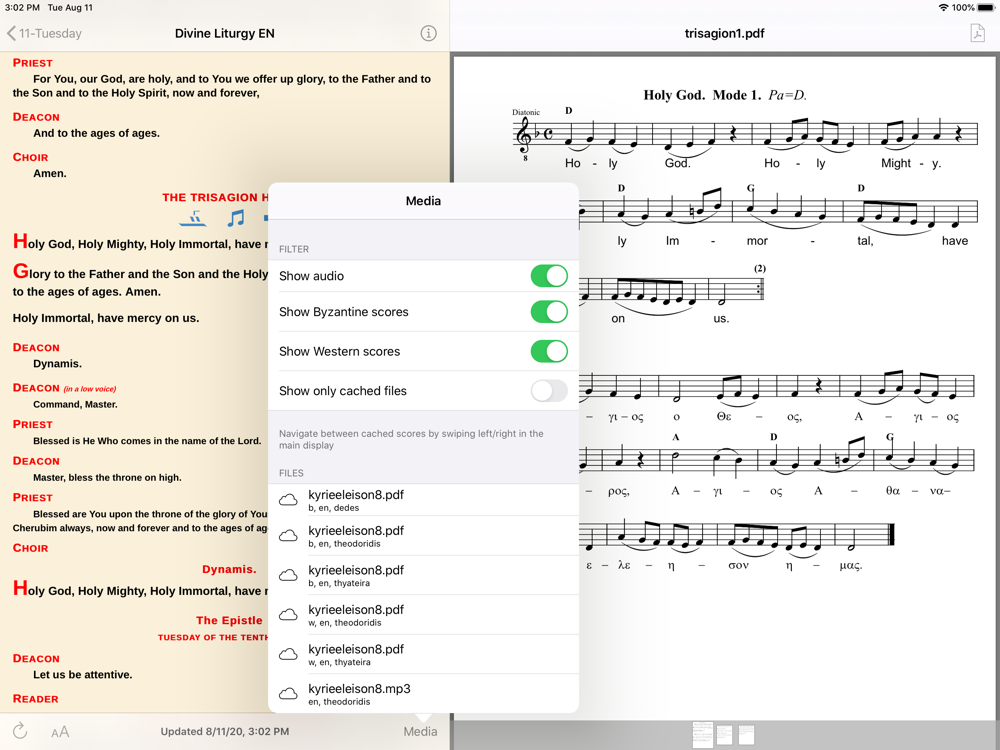The width and height of the screenshot is (1000, 750).
Task: Tap the battery indicator in status bar
Action: click(986, 8)
